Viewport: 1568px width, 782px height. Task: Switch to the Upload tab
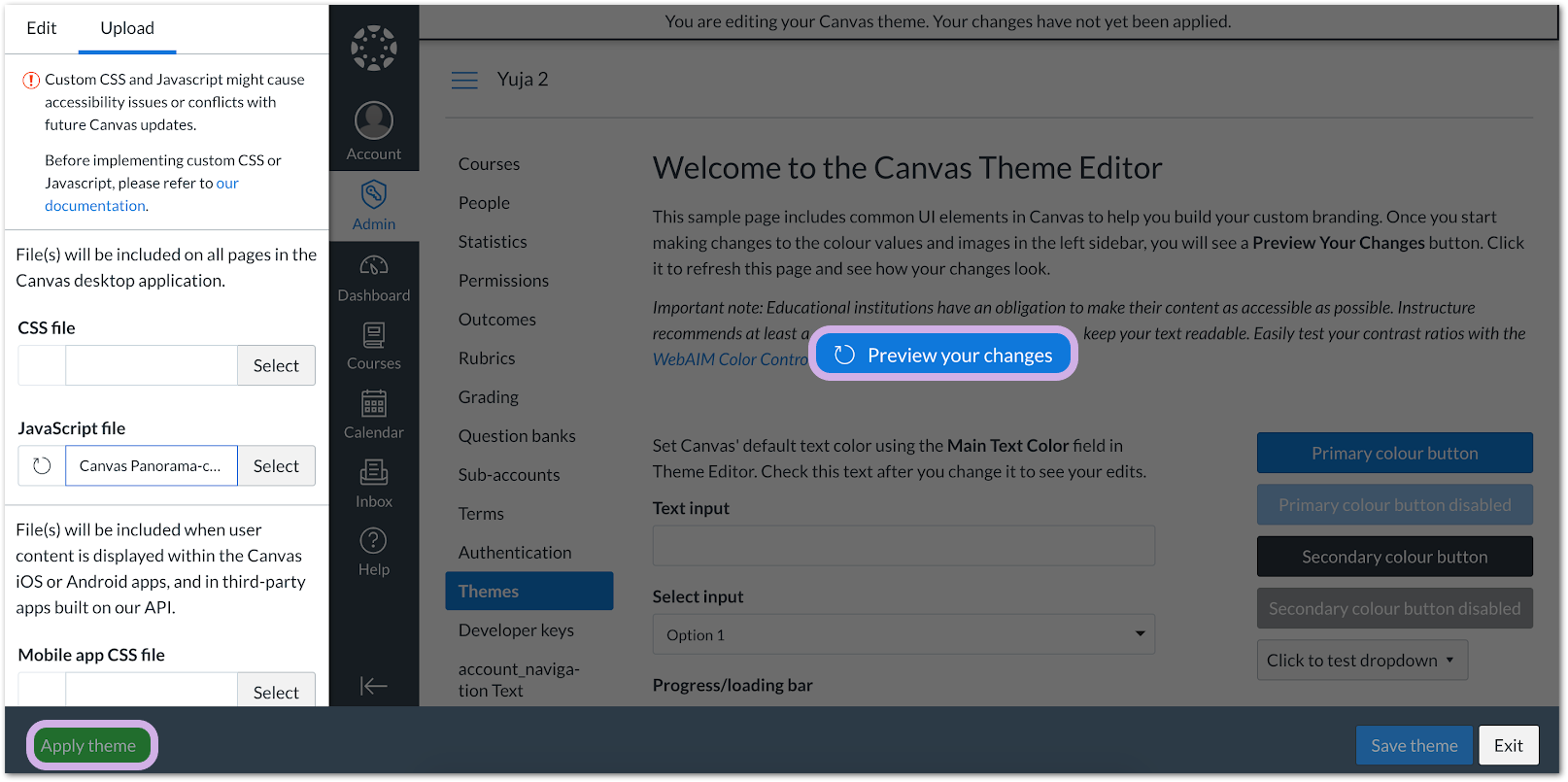tap(127, 28)
